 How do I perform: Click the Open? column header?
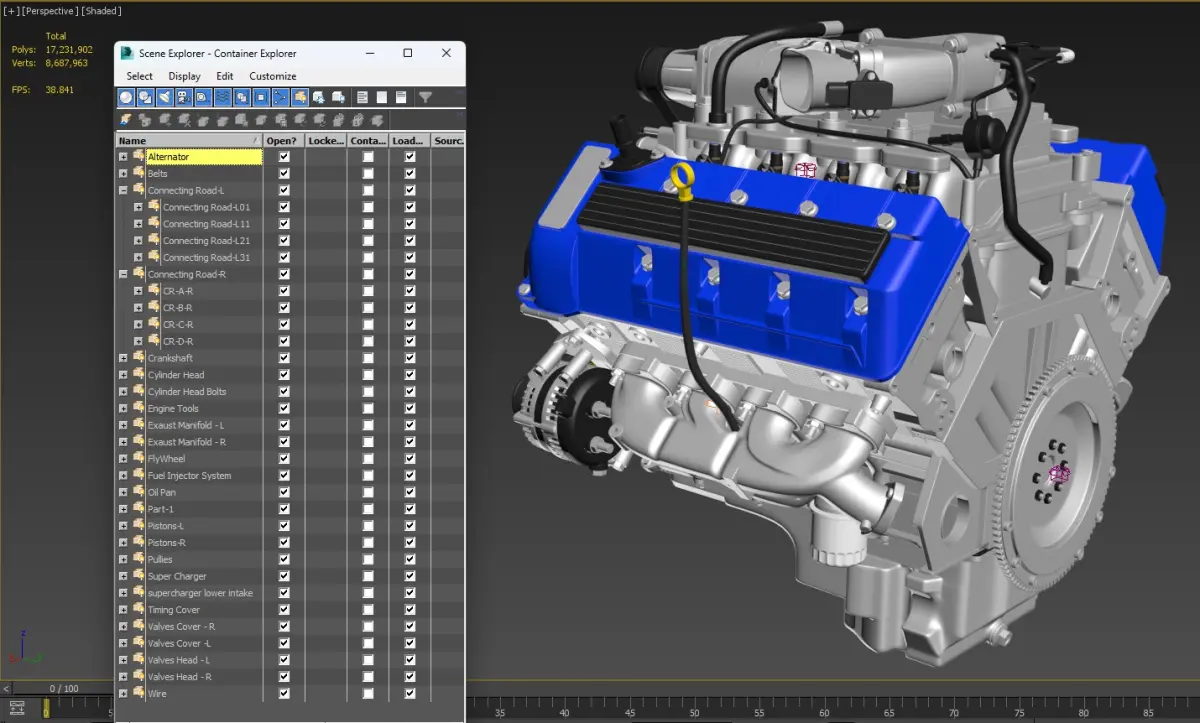(x=284, y=141)
